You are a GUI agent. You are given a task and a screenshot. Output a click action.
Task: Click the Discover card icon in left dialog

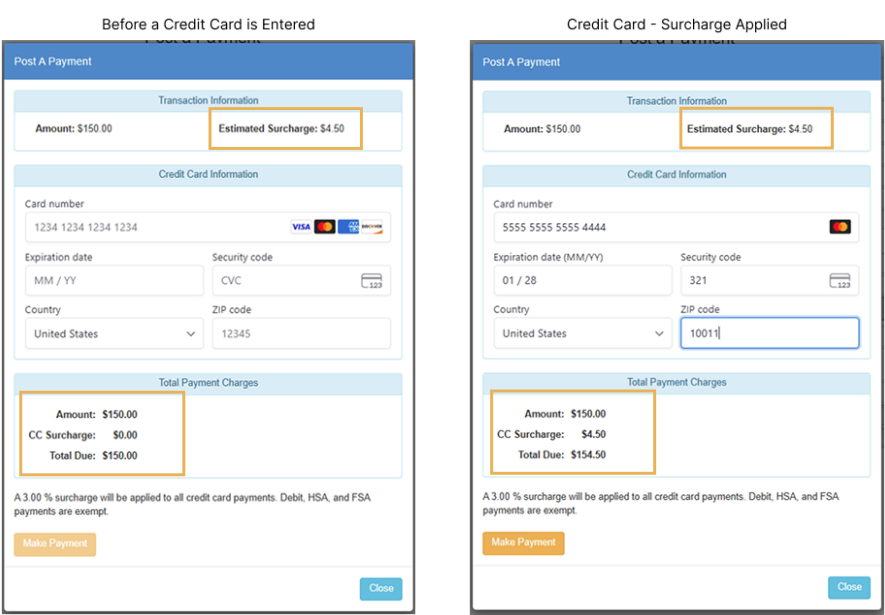coord(372,227)
